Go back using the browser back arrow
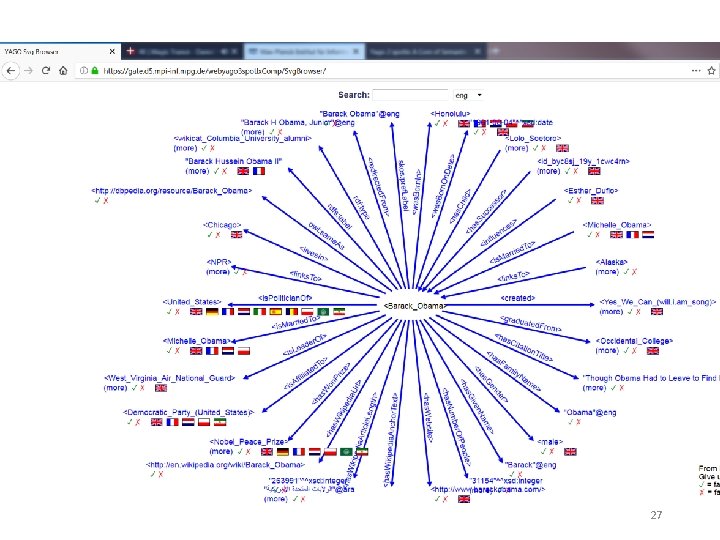The height and width of the screenshot is (540, 720). point(11,71)
